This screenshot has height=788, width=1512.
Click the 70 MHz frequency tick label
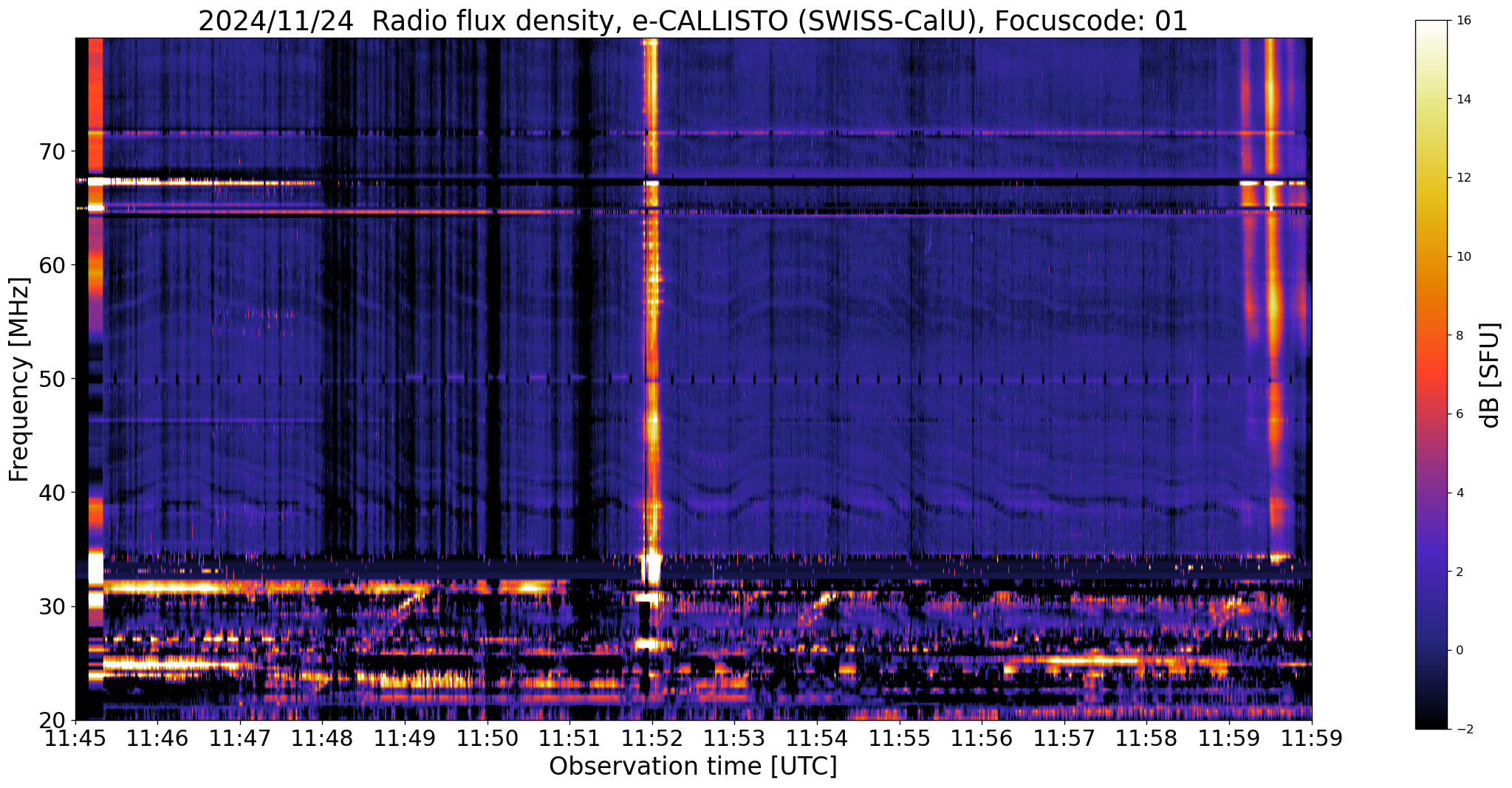point(52,151)
